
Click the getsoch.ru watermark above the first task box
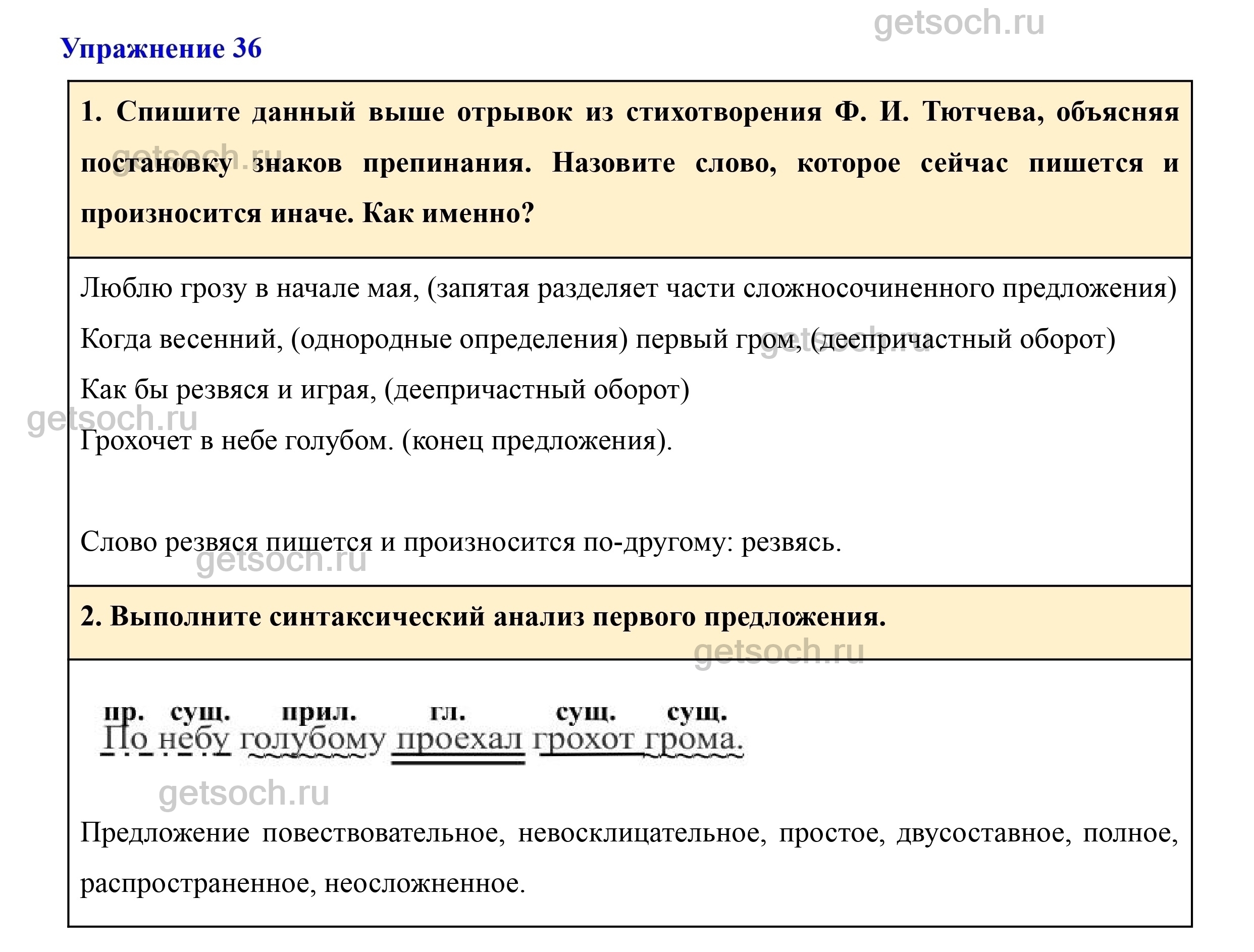(x=959, y=23)
